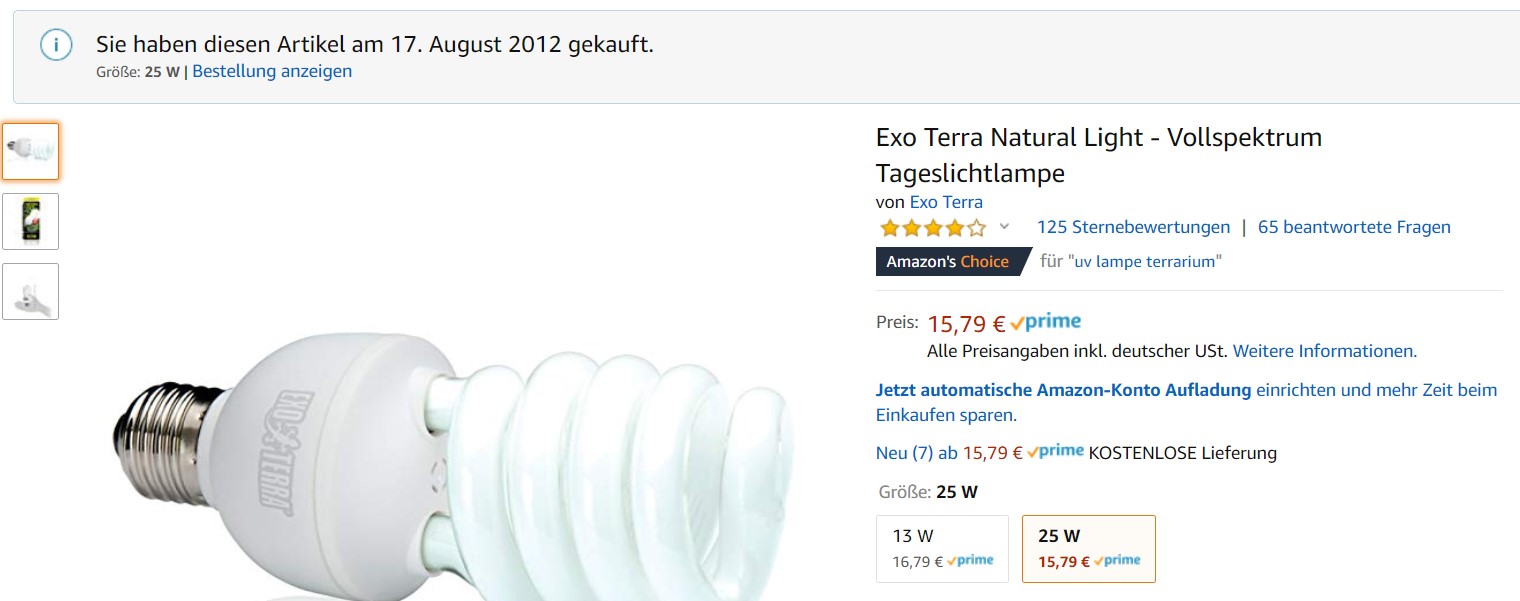Select the packaging box thumbnail image
Viewport: 1520px width, 601px height.
[x=30, y=221]
